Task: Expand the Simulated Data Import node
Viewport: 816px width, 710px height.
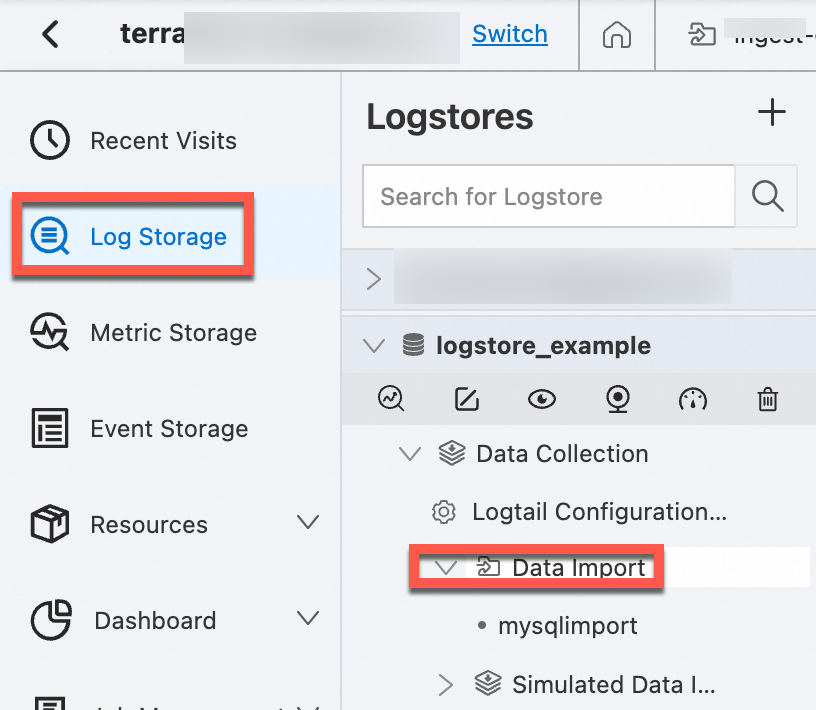Action: click(446, 685)
